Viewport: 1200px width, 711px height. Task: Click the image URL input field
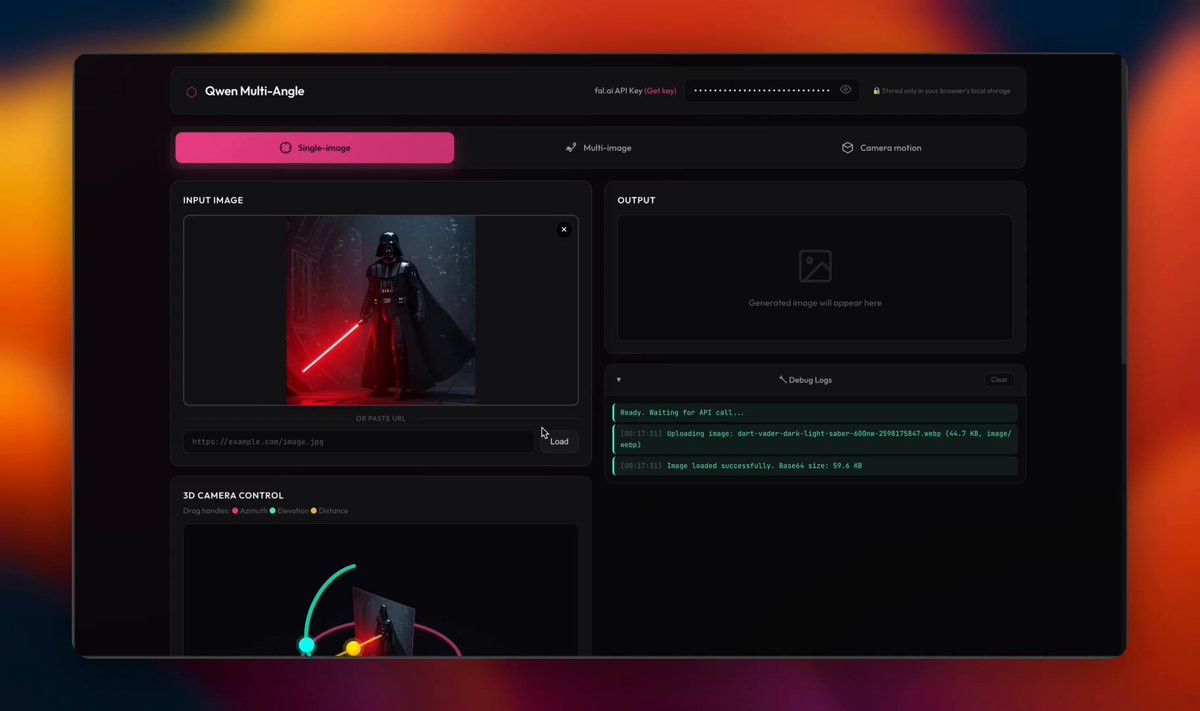358,441
